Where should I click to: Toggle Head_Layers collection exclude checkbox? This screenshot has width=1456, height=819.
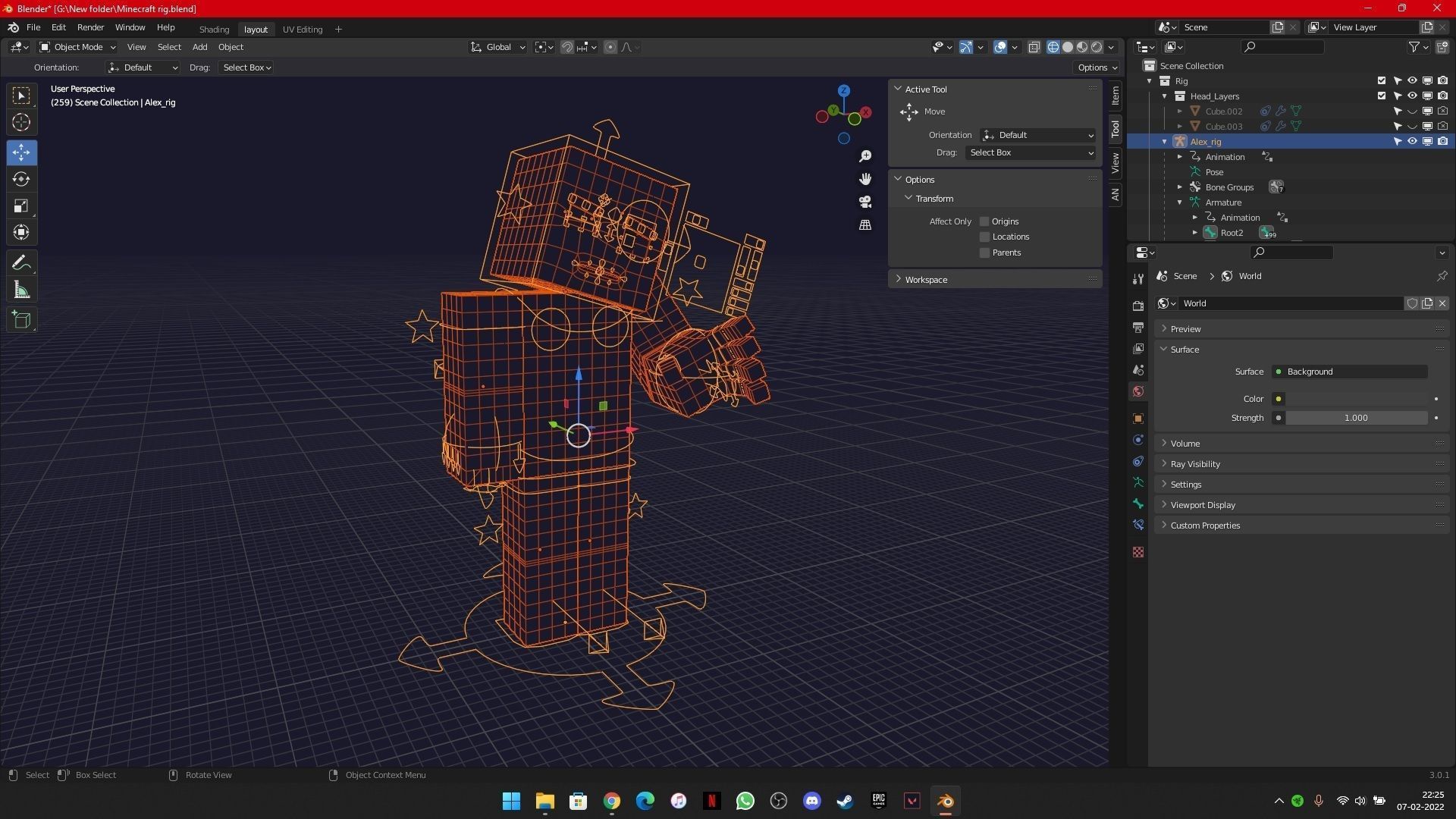click(1382, 96)
